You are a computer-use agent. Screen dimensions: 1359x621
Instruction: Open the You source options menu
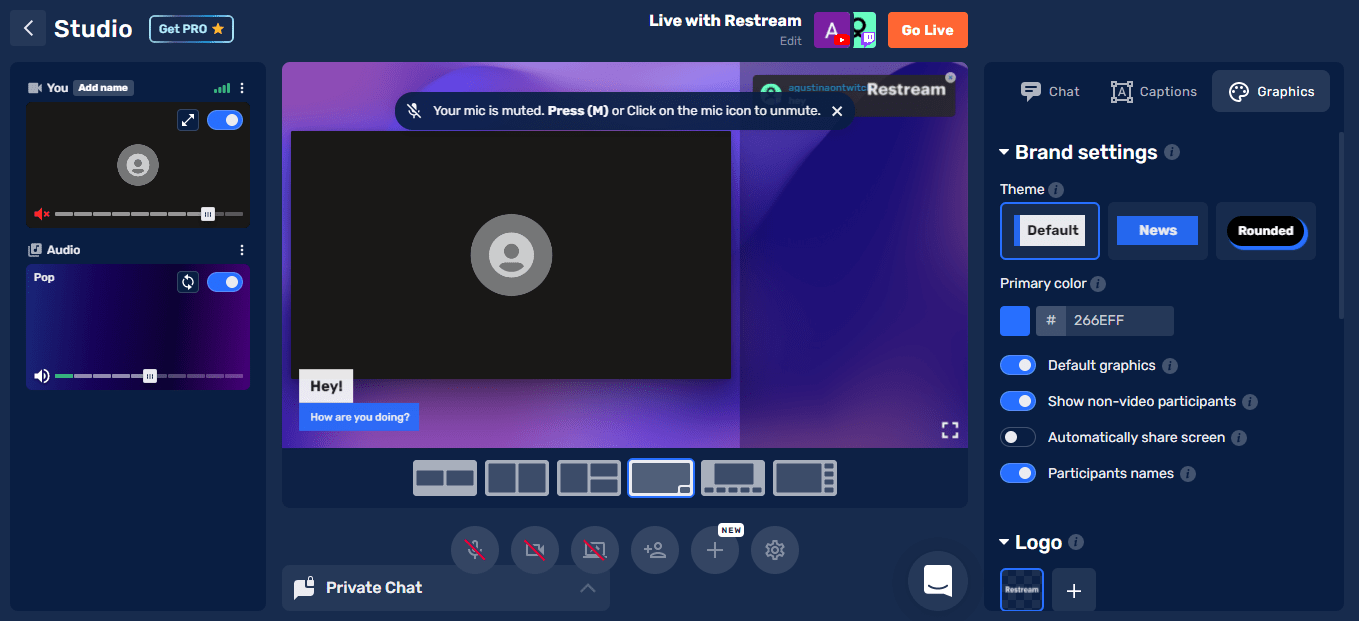click(x=242, y=88)
